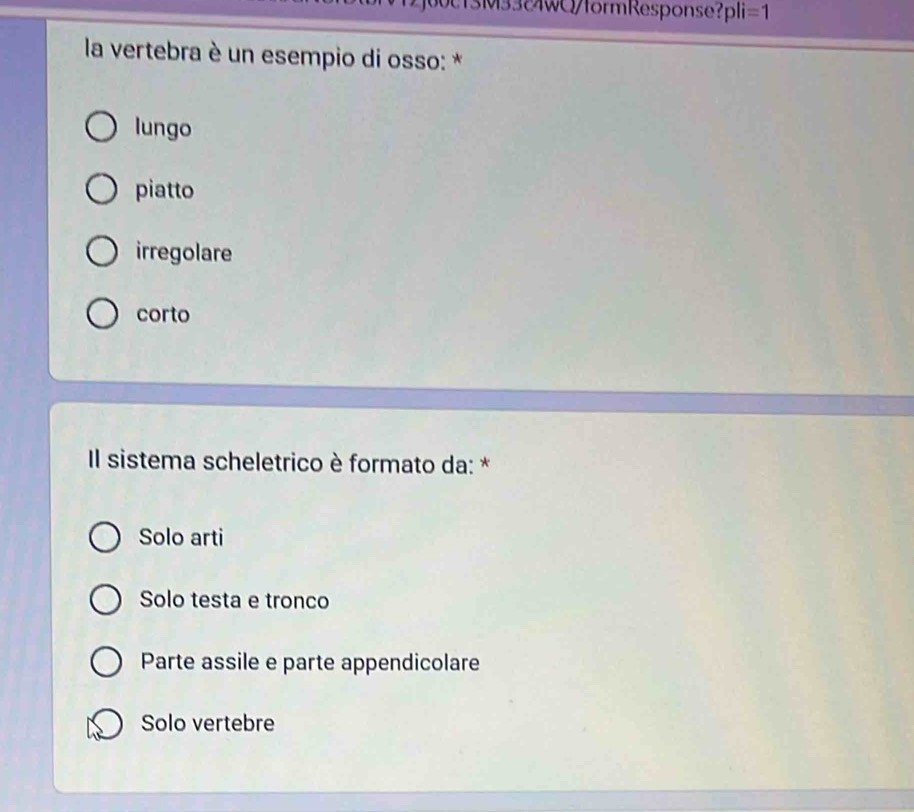The image size is (914, 812).
Task: Select 'Solo testa e tronco' option
Action: (106, 600)
